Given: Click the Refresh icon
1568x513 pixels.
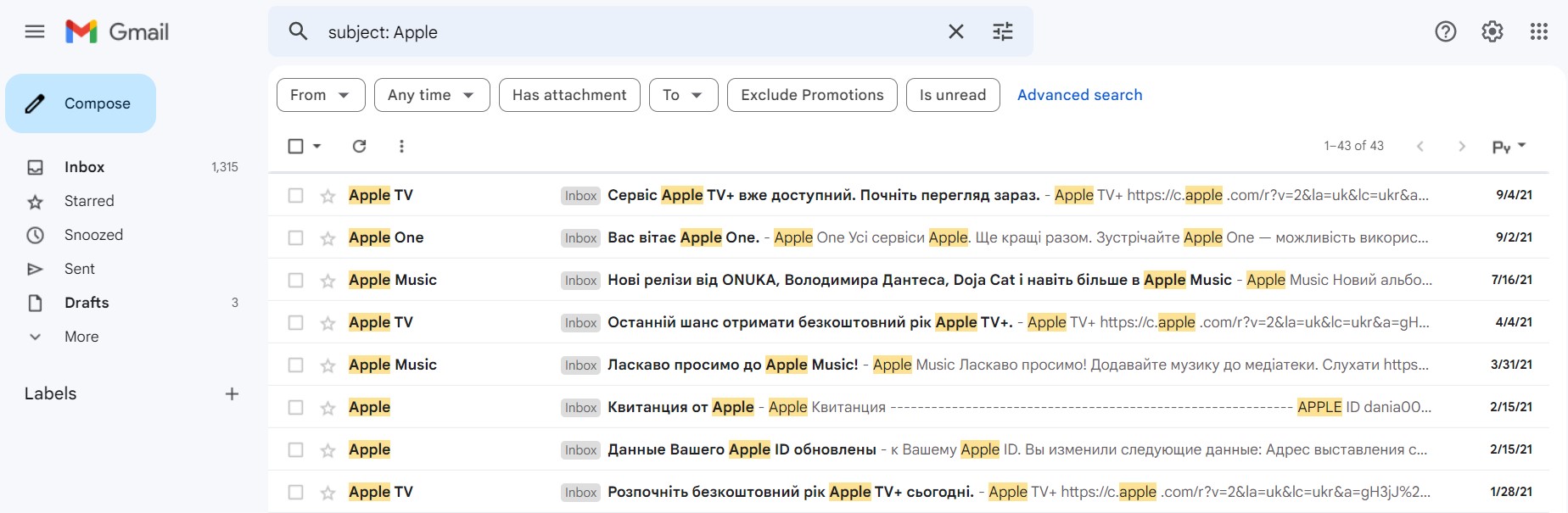Looking at the screenshot, I should pos(360,146).
